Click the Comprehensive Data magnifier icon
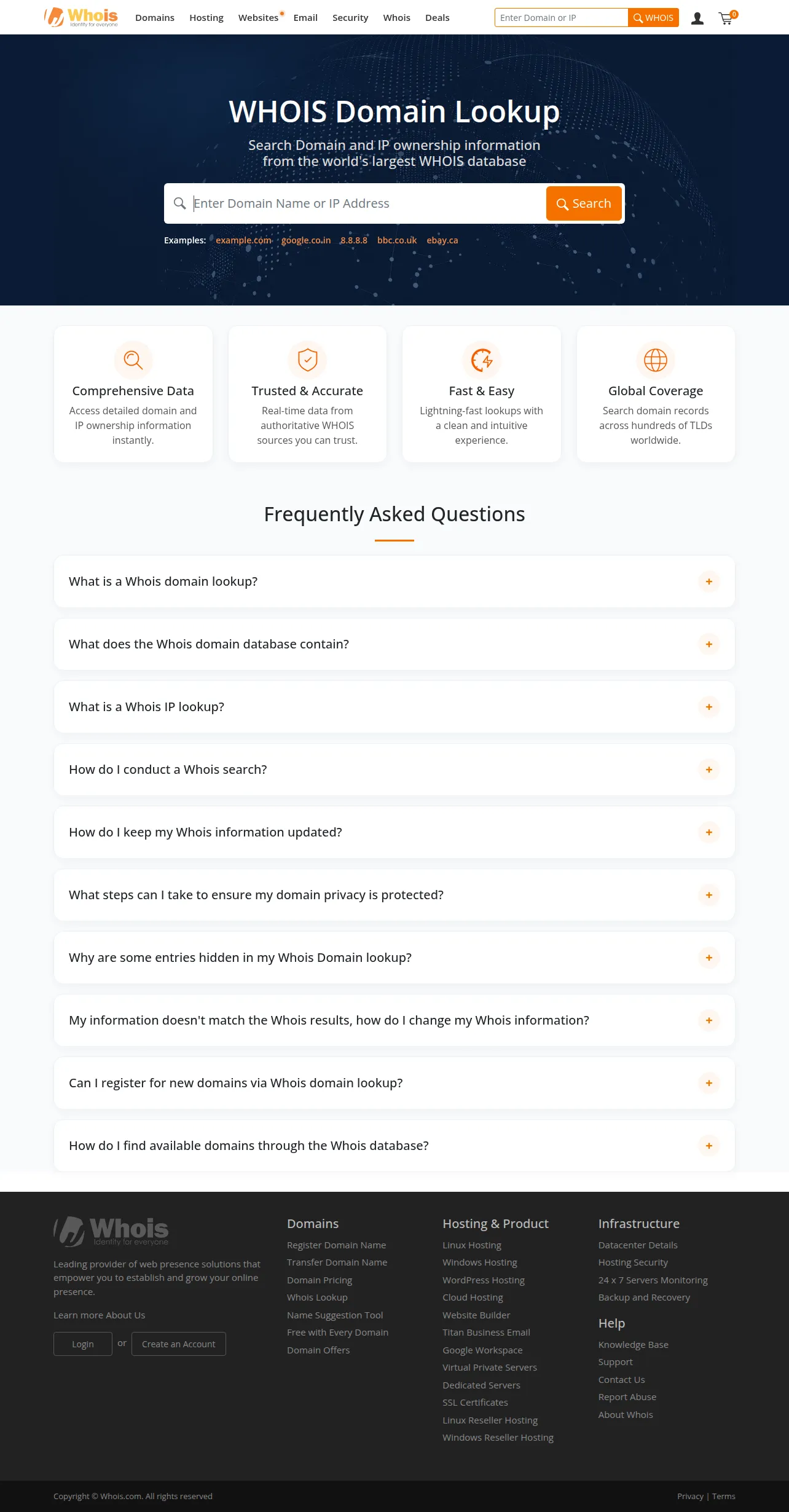The image size is (789, 1512). (x=133, y=360)
